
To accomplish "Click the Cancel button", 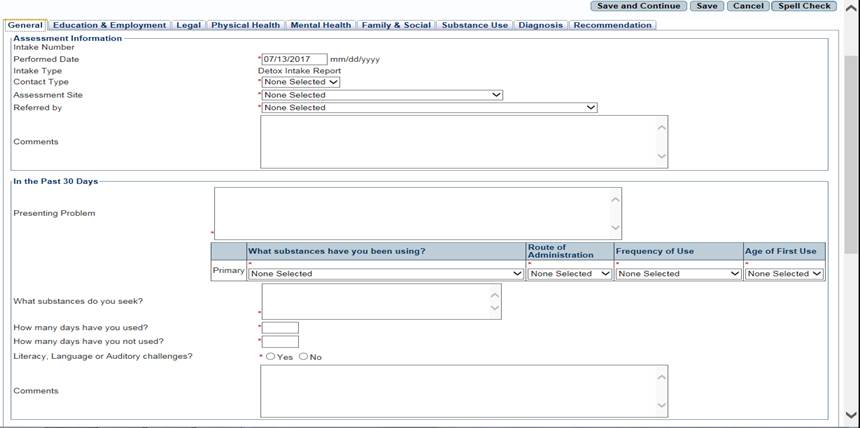I will tap(746, 6).
